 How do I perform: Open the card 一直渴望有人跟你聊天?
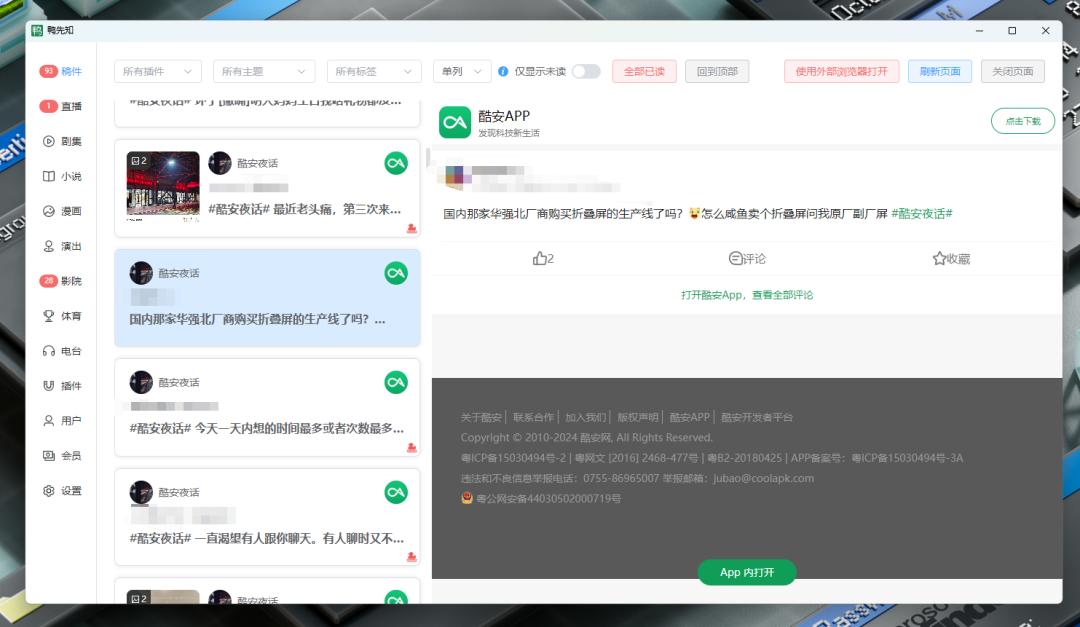click(267, 517)
